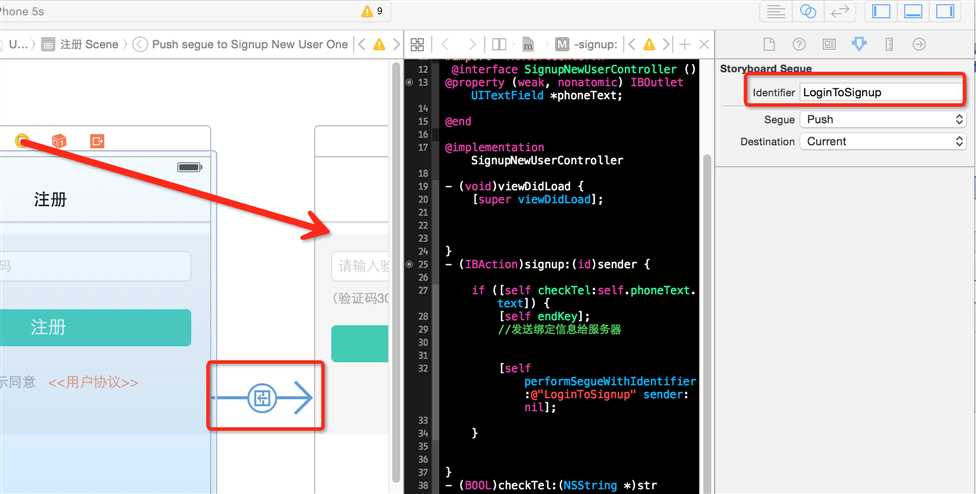Click the storyboard canvas vertical scrollbar
Image resolution: width=976 pixels, height=494 pixels.
click(x=395, y=274)
